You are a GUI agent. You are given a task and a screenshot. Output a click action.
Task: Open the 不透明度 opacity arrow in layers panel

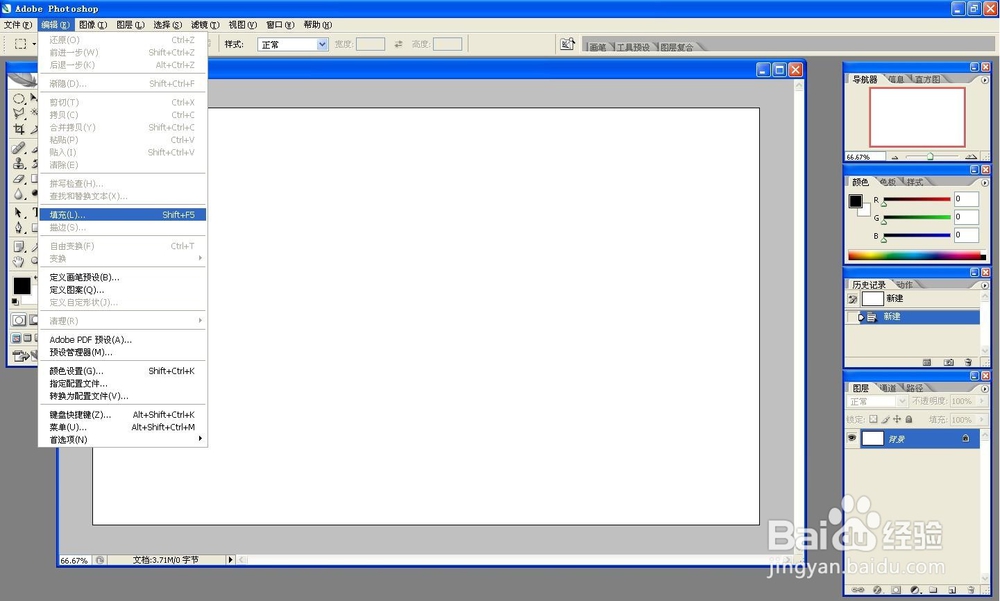click(x=982, y=401)
